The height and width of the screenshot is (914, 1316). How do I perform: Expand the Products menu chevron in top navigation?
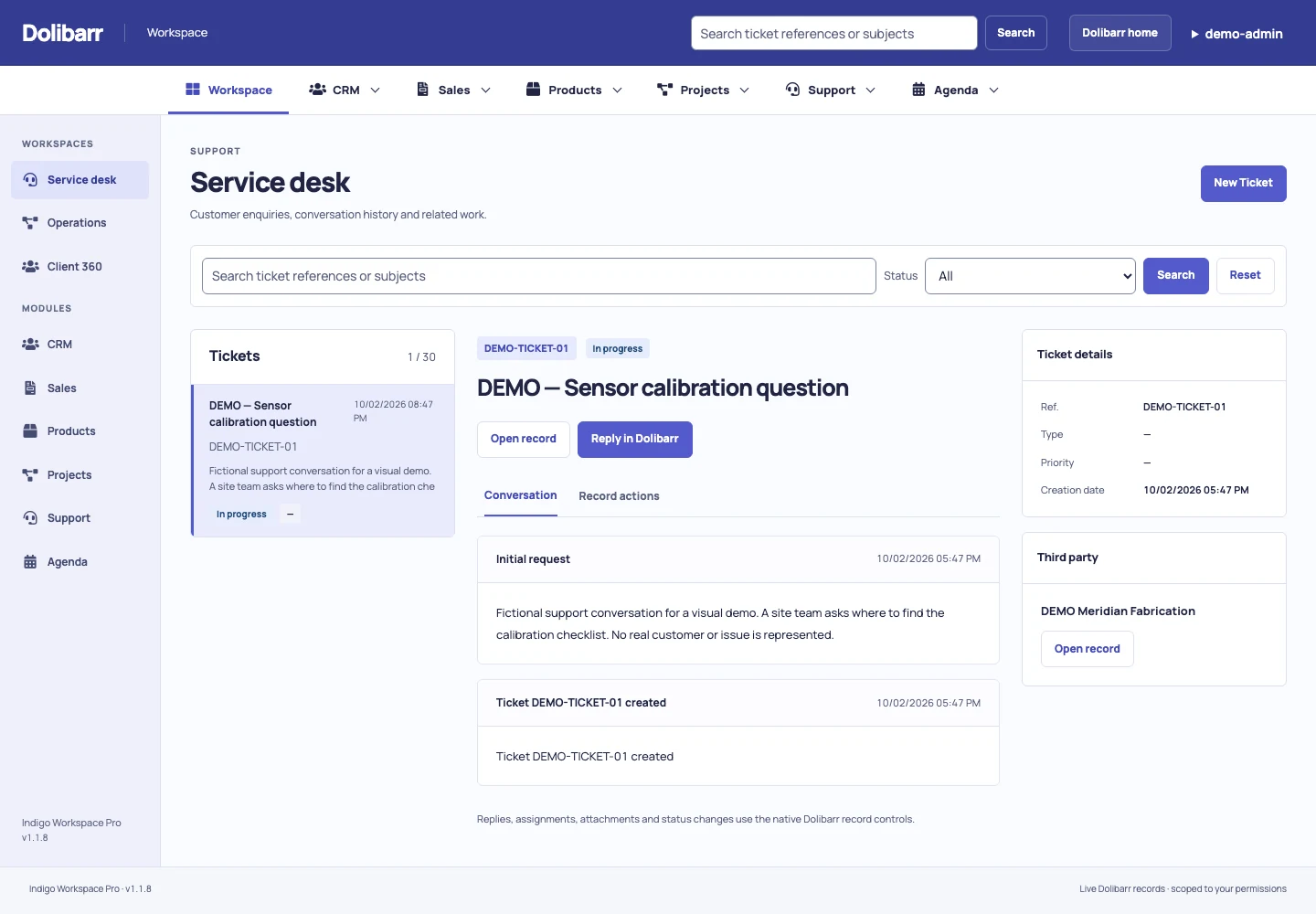coord(617,90)
